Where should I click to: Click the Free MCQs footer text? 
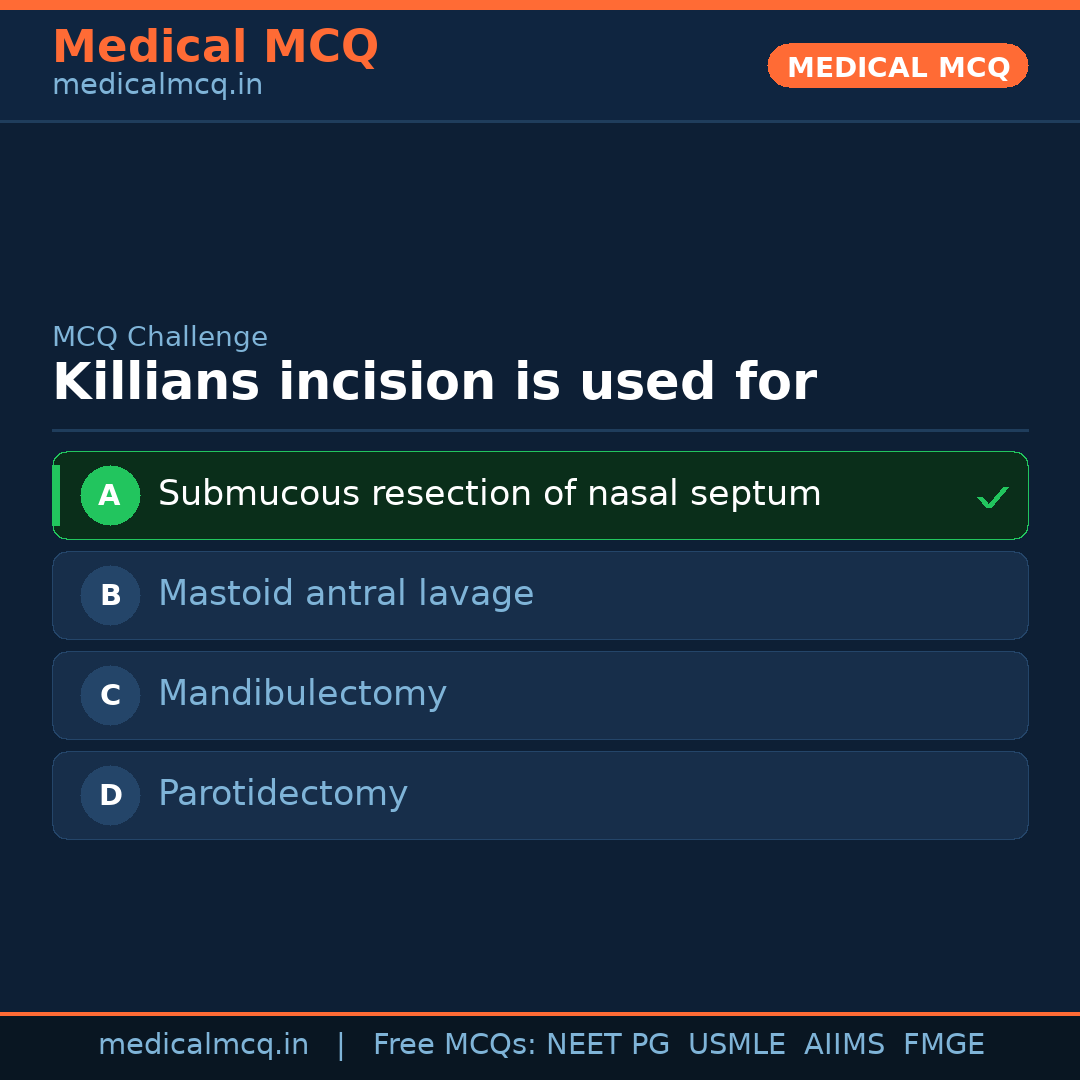point(454,1045)
